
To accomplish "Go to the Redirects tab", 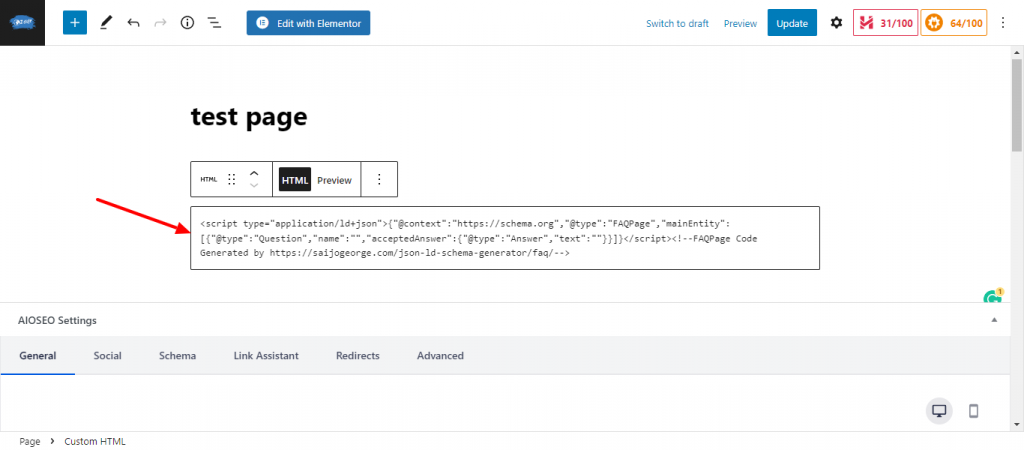I will (x=358, y=356).
